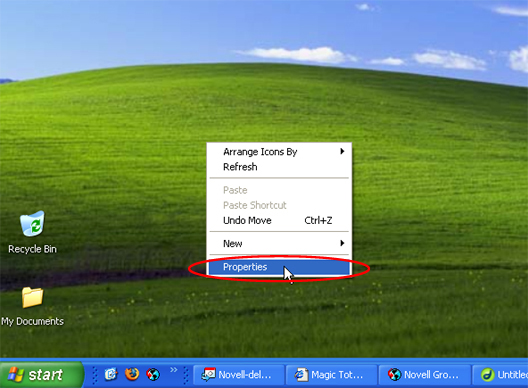
Task: Click the Ctrl+Z shortcut text
Action: [x=318, y=221]
